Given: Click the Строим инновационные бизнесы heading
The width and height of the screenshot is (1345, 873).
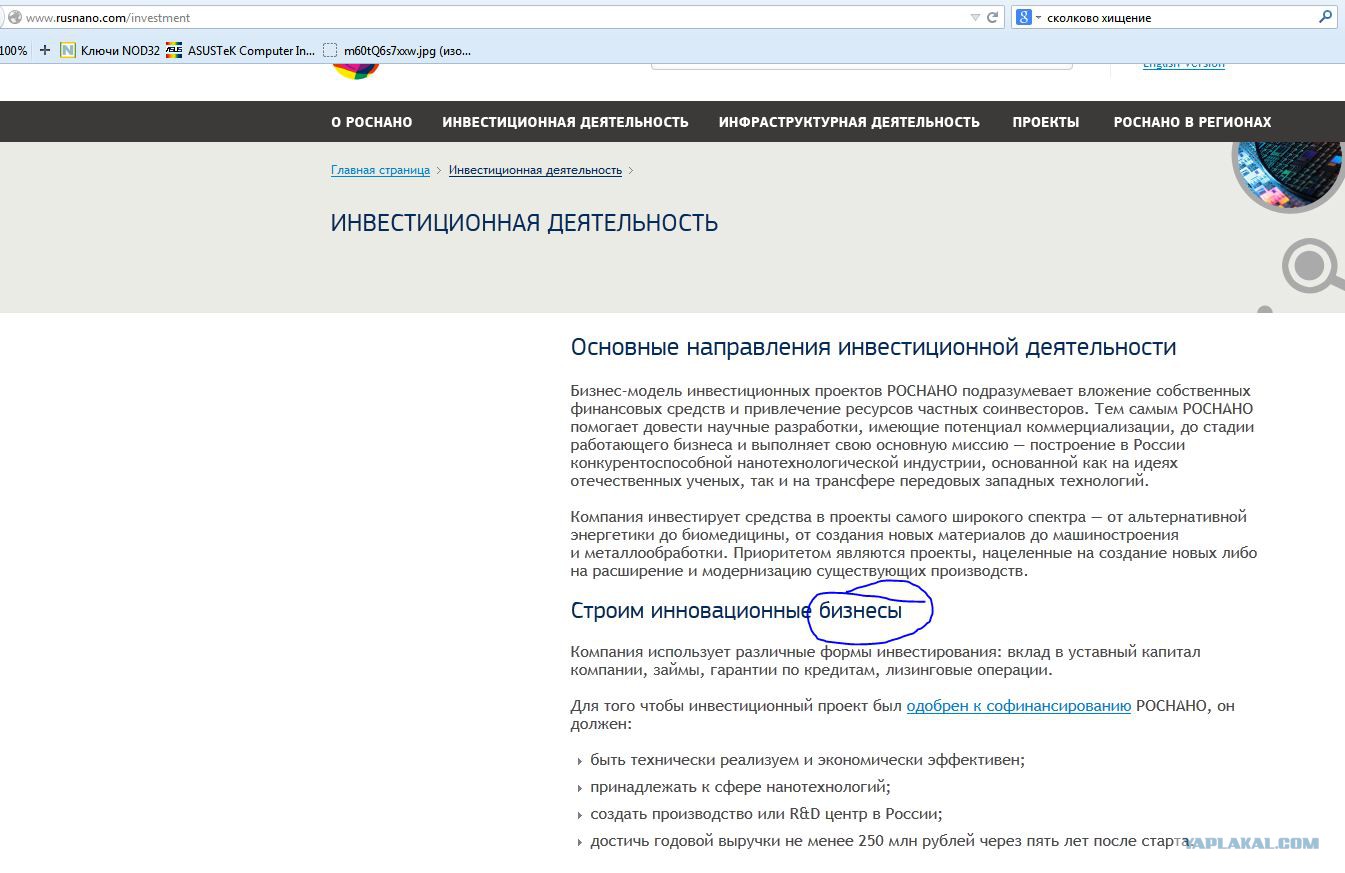Looking at the screenshot, I should tap(736, 610).
